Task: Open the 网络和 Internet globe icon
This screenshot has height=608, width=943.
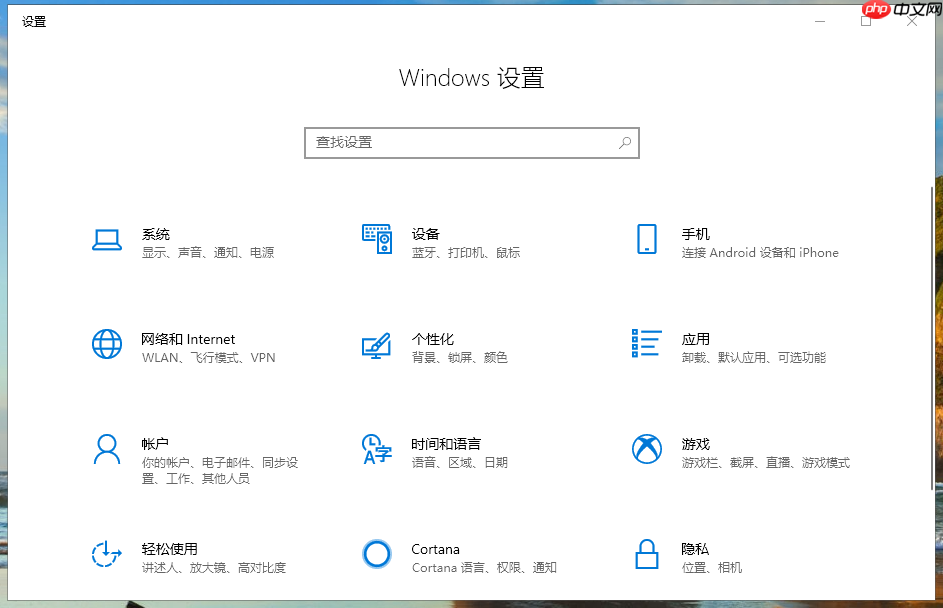Action: (x=107, y=344)
